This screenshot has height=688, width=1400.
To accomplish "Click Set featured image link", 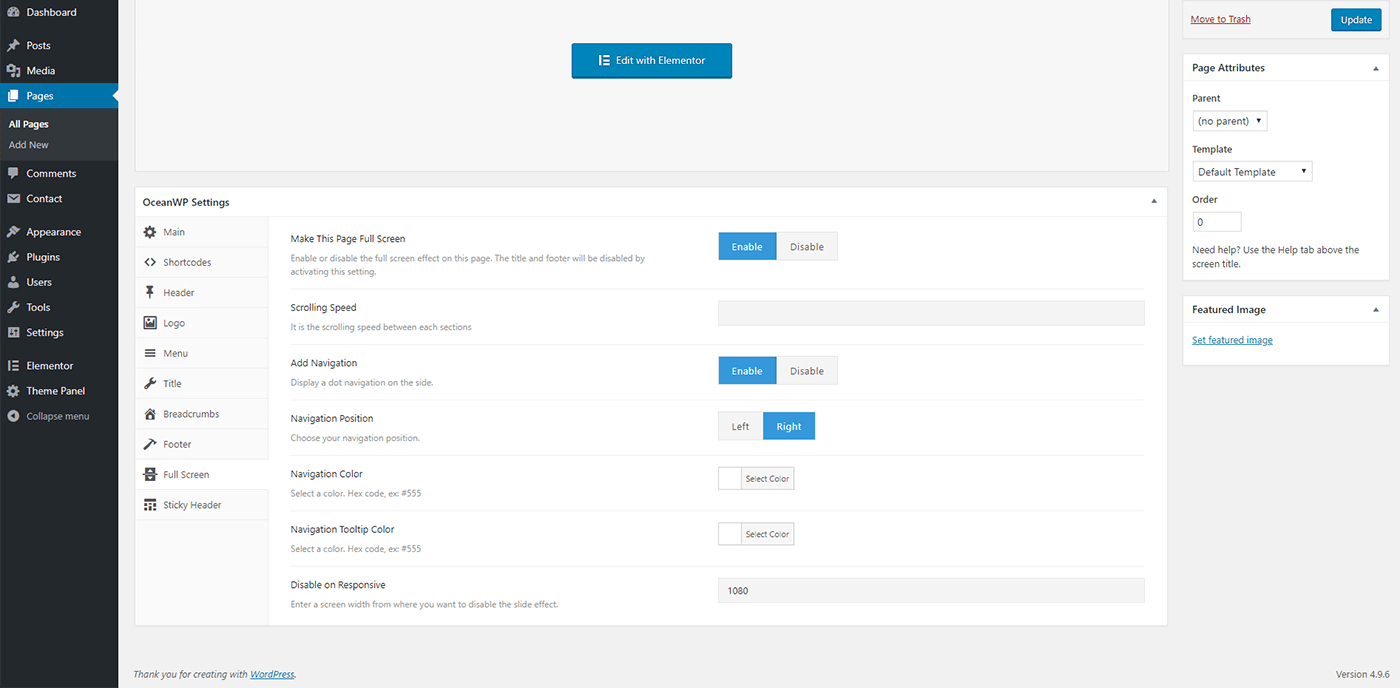I will 1232,340.
